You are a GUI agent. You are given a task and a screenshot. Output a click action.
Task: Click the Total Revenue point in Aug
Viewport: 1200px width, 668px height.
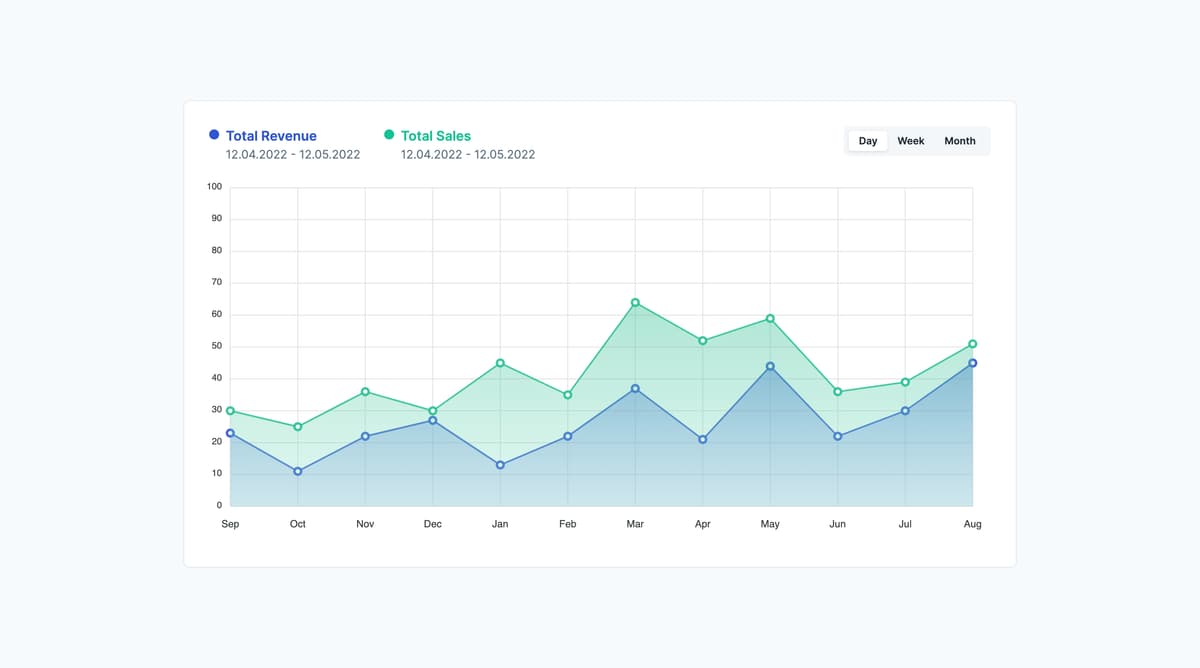coord(972,363)
